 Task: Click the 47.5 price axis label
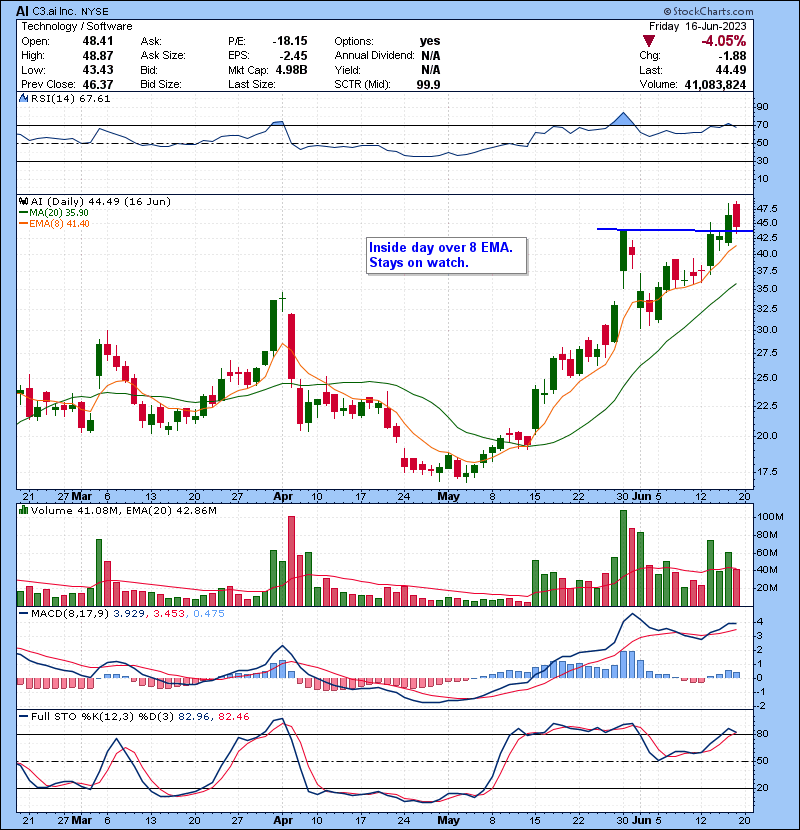pos(767,209)
